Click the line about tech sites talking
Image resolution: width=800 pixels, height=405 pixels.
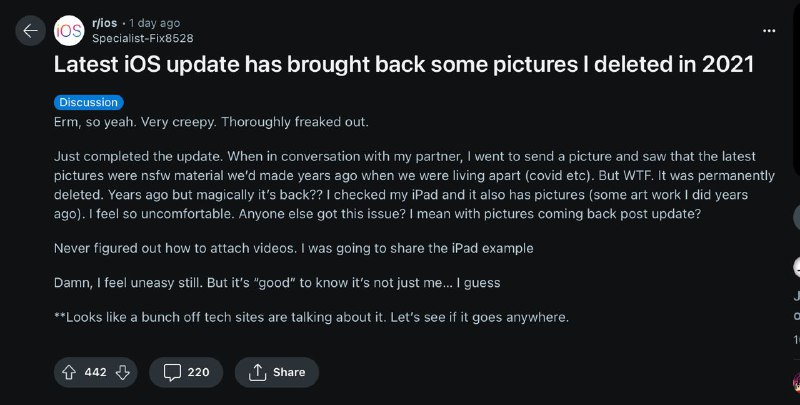[x=311, y=317]
